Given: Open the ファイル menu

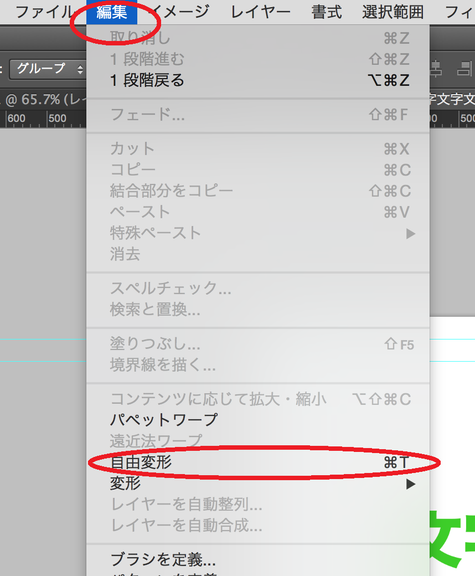Looking at the screenshot, I should (44, 12).
